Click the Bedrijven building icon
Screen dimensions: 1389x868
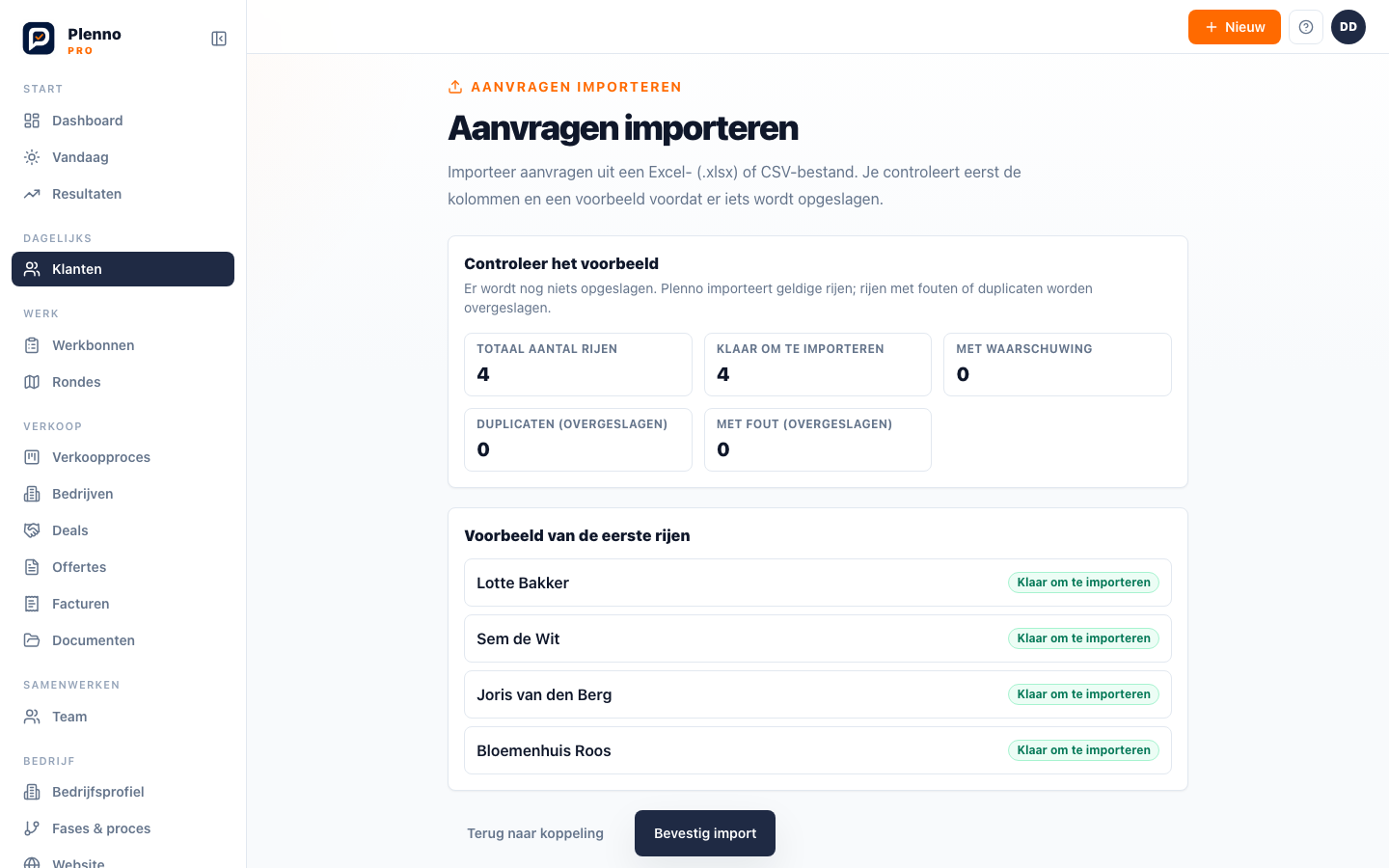32,494
